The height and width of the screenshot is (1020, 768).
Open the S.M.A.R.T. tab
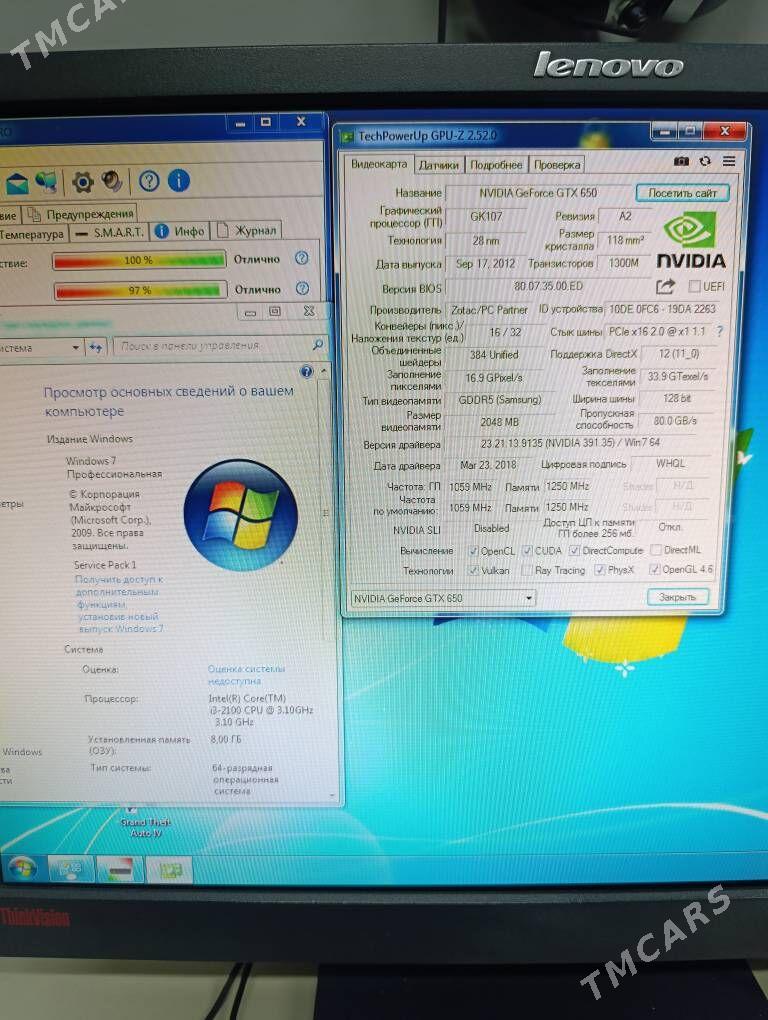110,232
